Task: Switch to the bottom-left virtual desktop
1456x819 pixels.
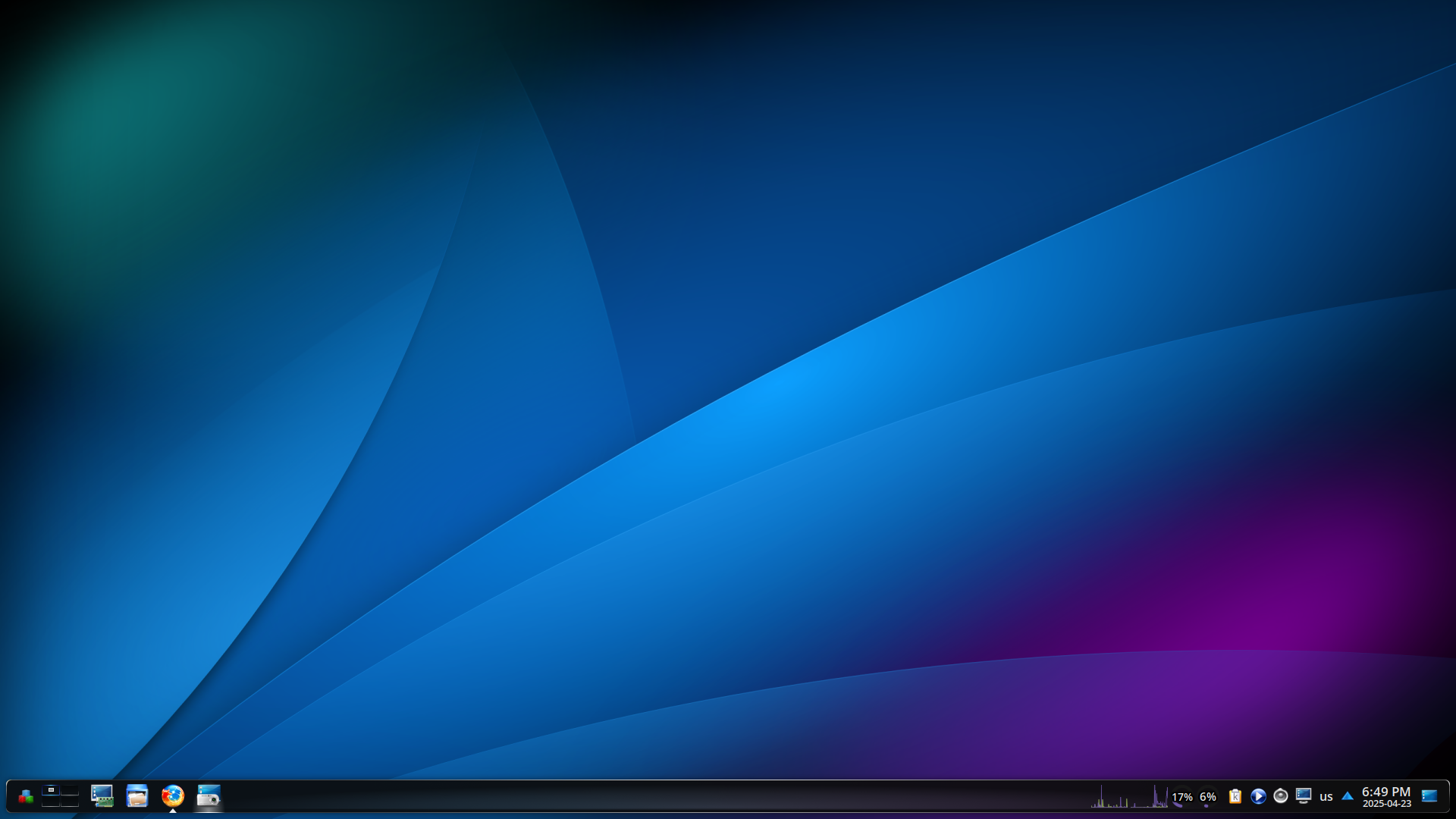Action: [x=51, y=802]
